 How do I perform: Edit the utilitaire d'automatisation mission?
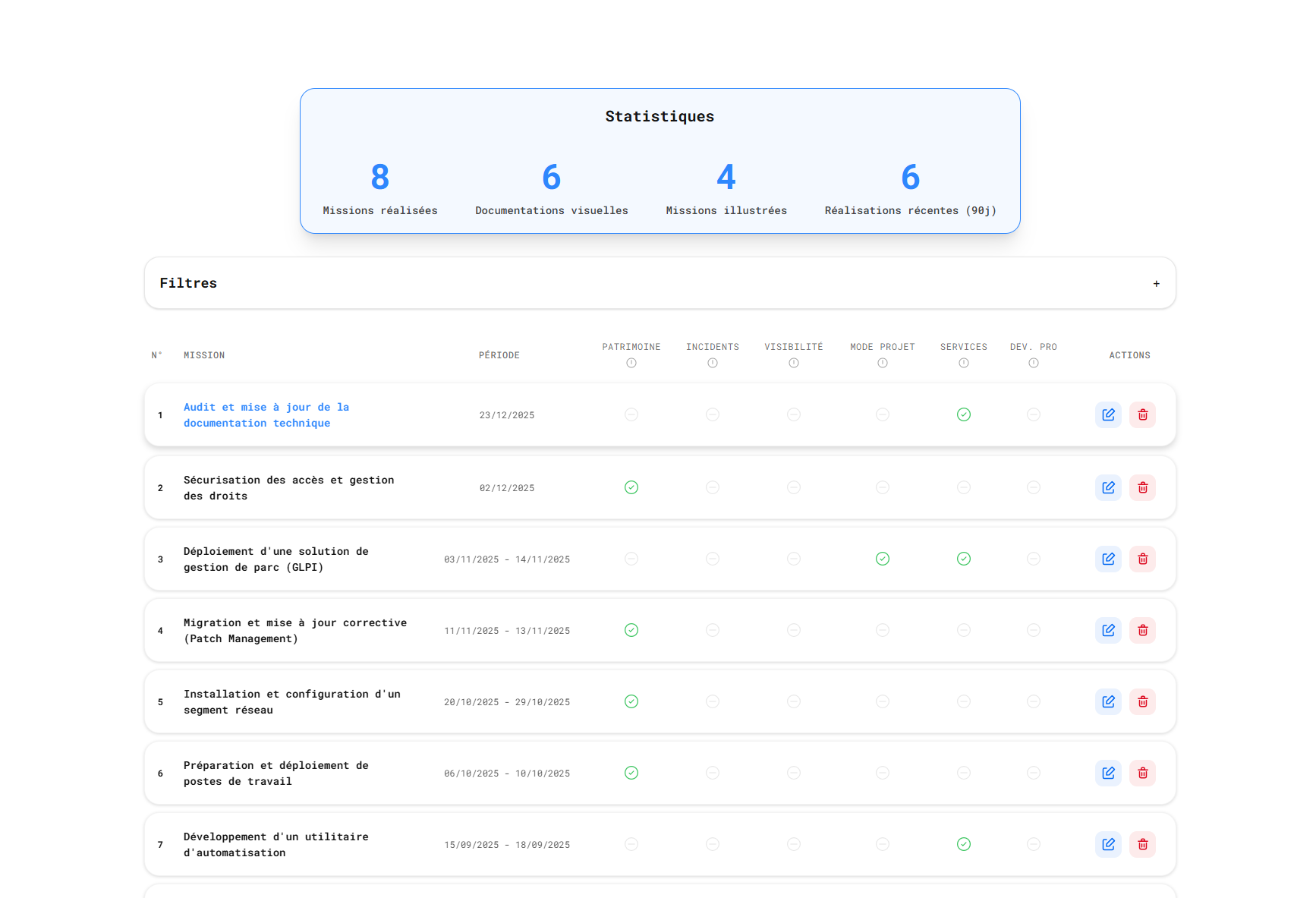tap(1108, 844)
